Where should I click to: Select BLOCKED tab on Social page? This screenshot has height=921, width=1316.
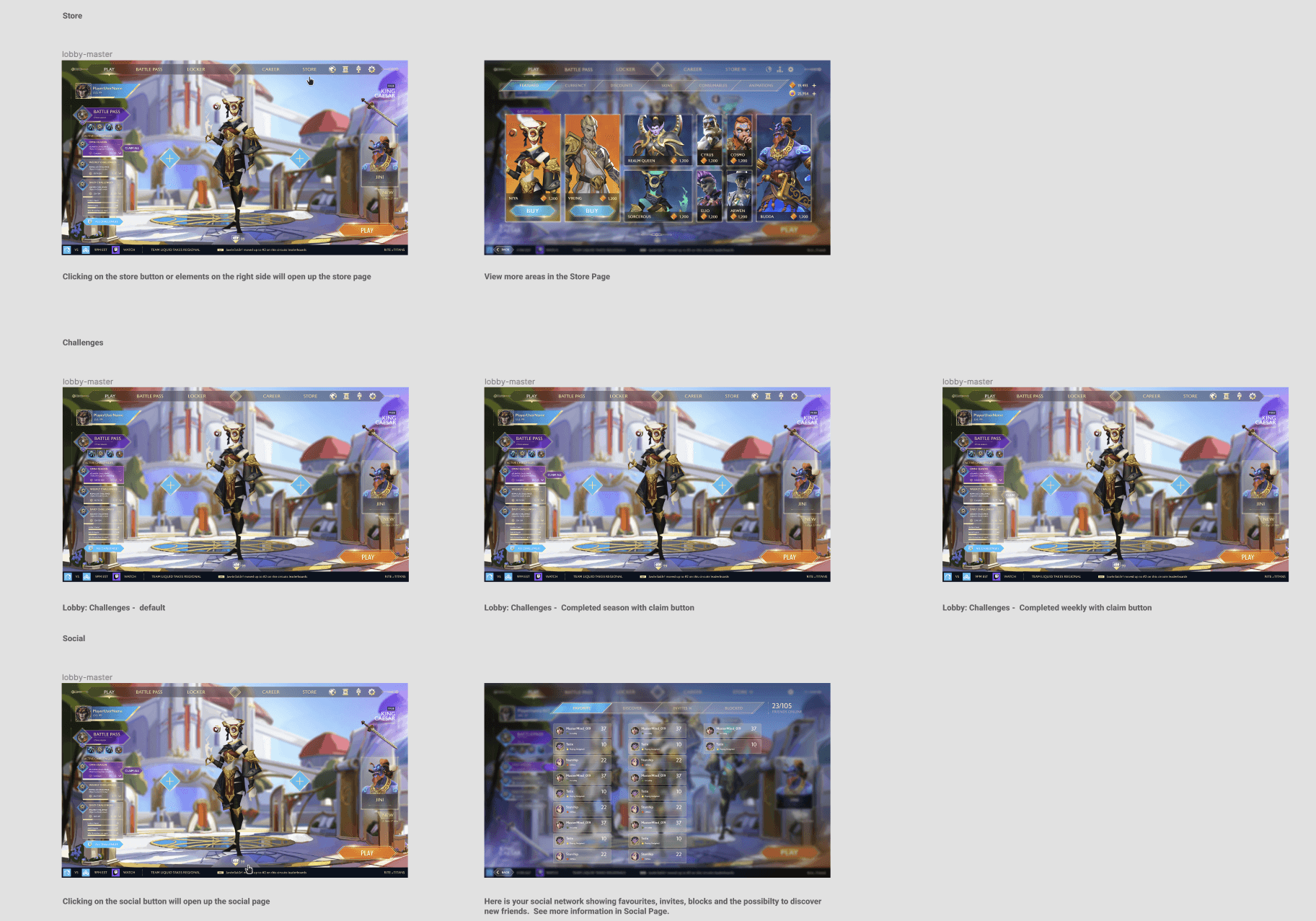pyautogui.click(x=733, y=708)
